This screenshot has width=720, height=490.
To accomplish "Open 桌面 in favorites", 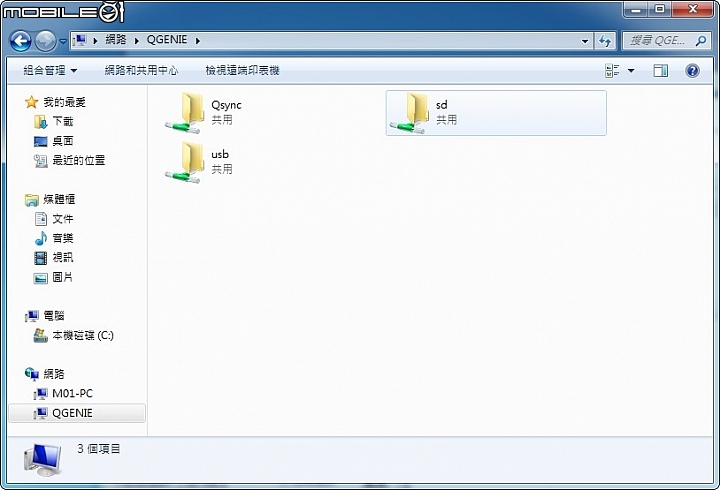I will pos(63,141).
